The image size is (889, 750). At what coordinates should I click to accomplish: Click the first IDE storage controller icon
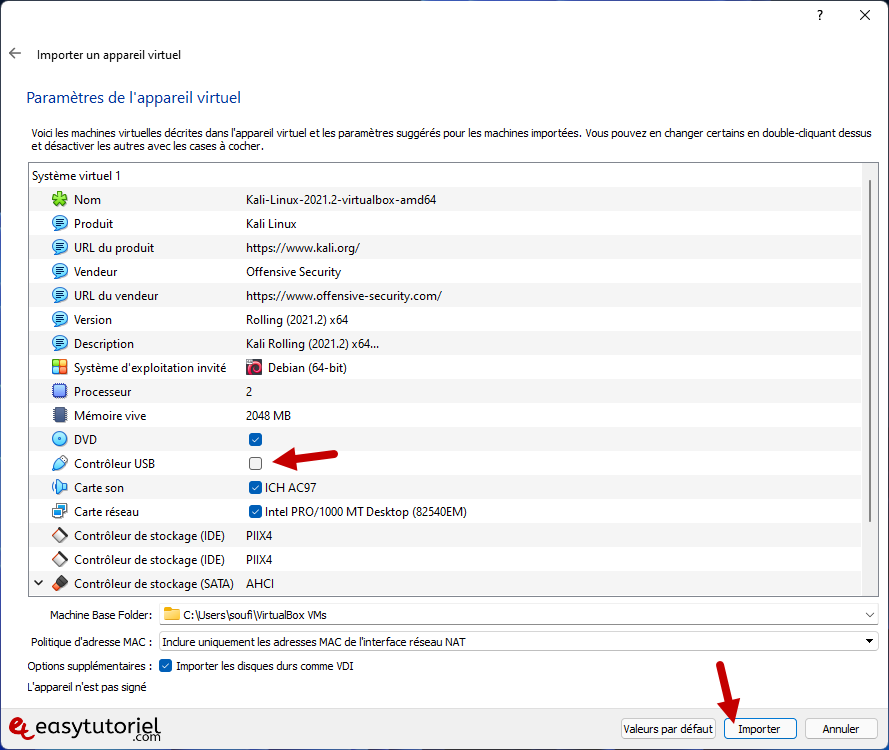click(x=60, y=535)
